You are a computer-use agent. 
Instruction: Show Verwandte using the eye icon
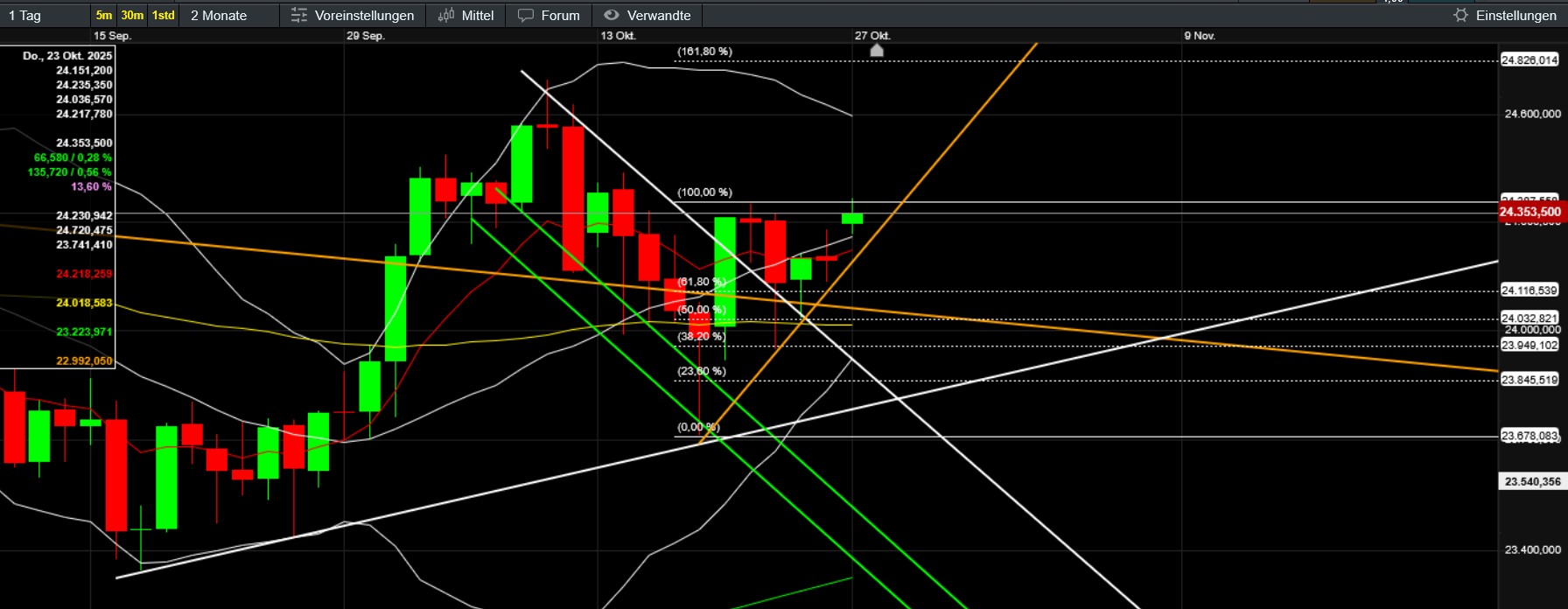tap(612, 16)
